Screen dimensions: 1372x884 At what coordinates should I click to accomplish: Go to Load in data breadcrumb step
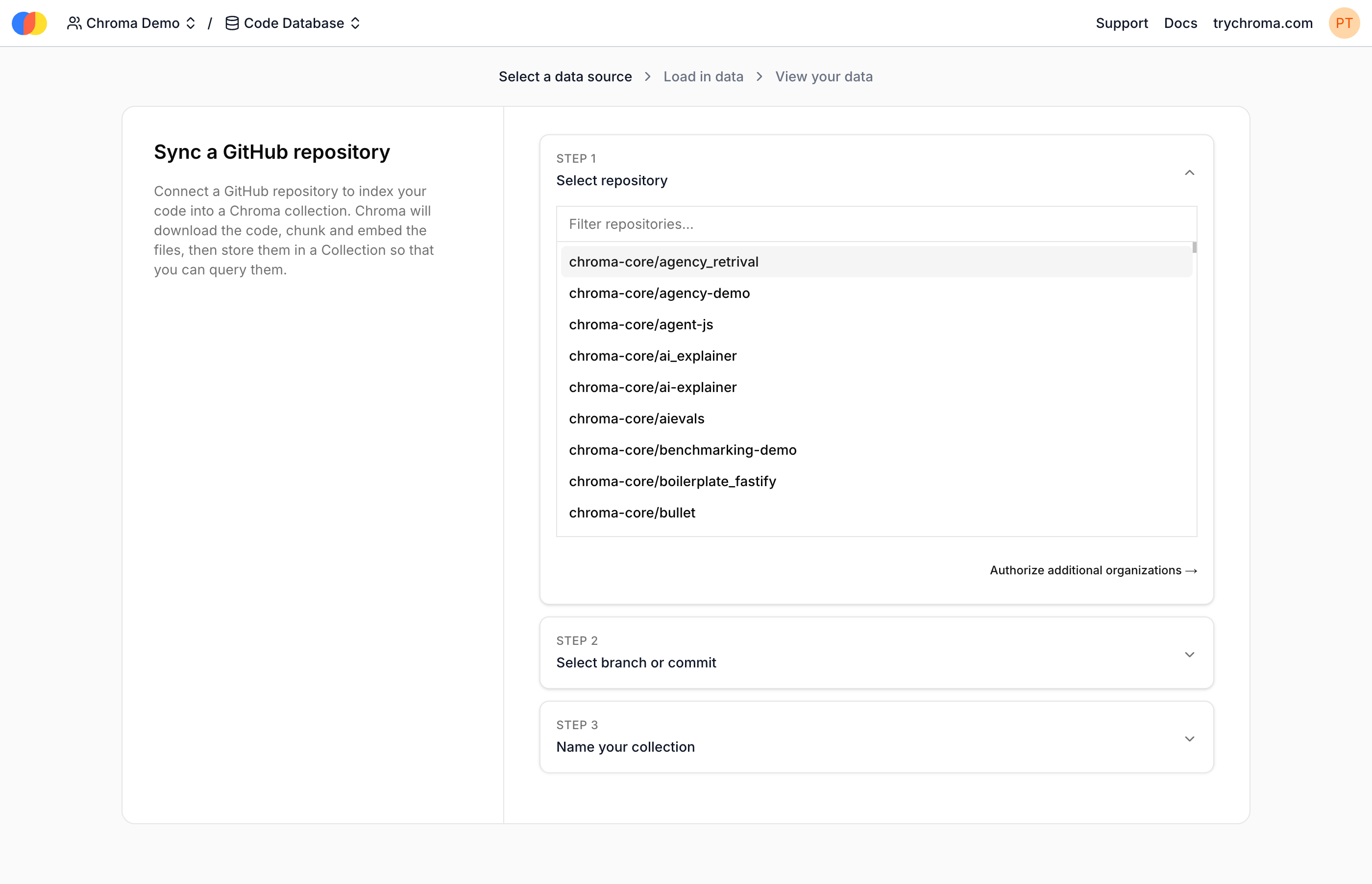(703, 76)
